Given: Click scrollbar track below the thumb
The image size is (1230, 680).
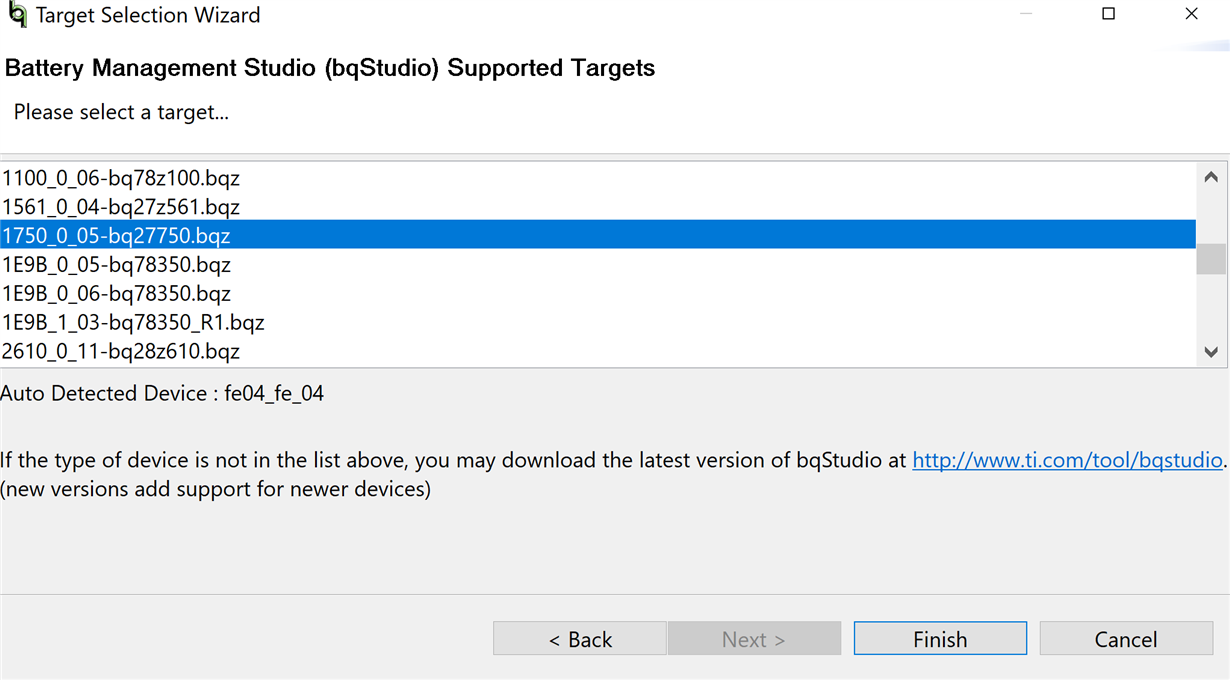Looking at the screenshot, I should (1211, 306).
